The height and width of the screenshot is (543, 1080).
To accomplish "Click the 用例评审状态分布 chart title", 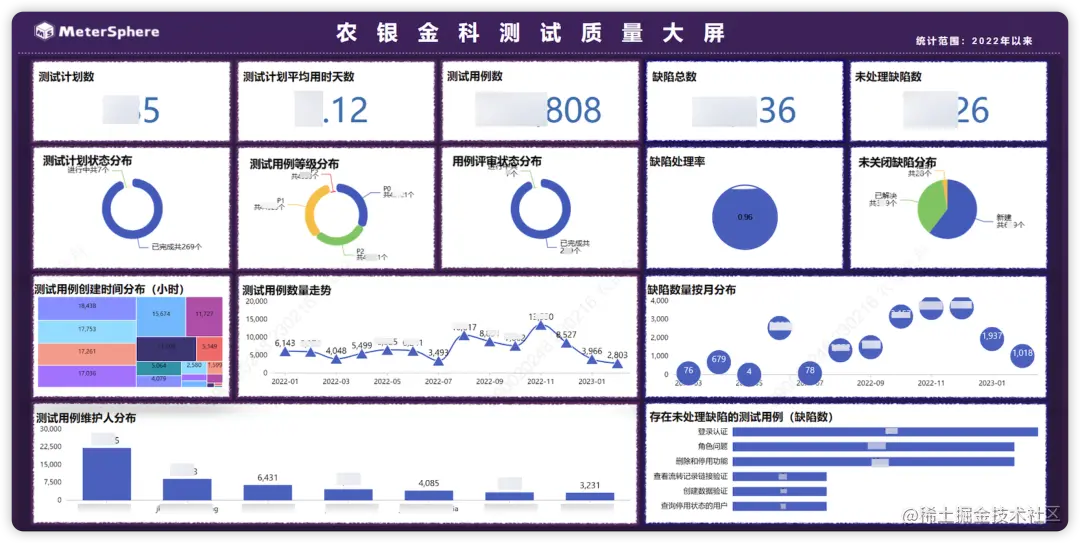I will pyautogui.click(x=497, y=161).
